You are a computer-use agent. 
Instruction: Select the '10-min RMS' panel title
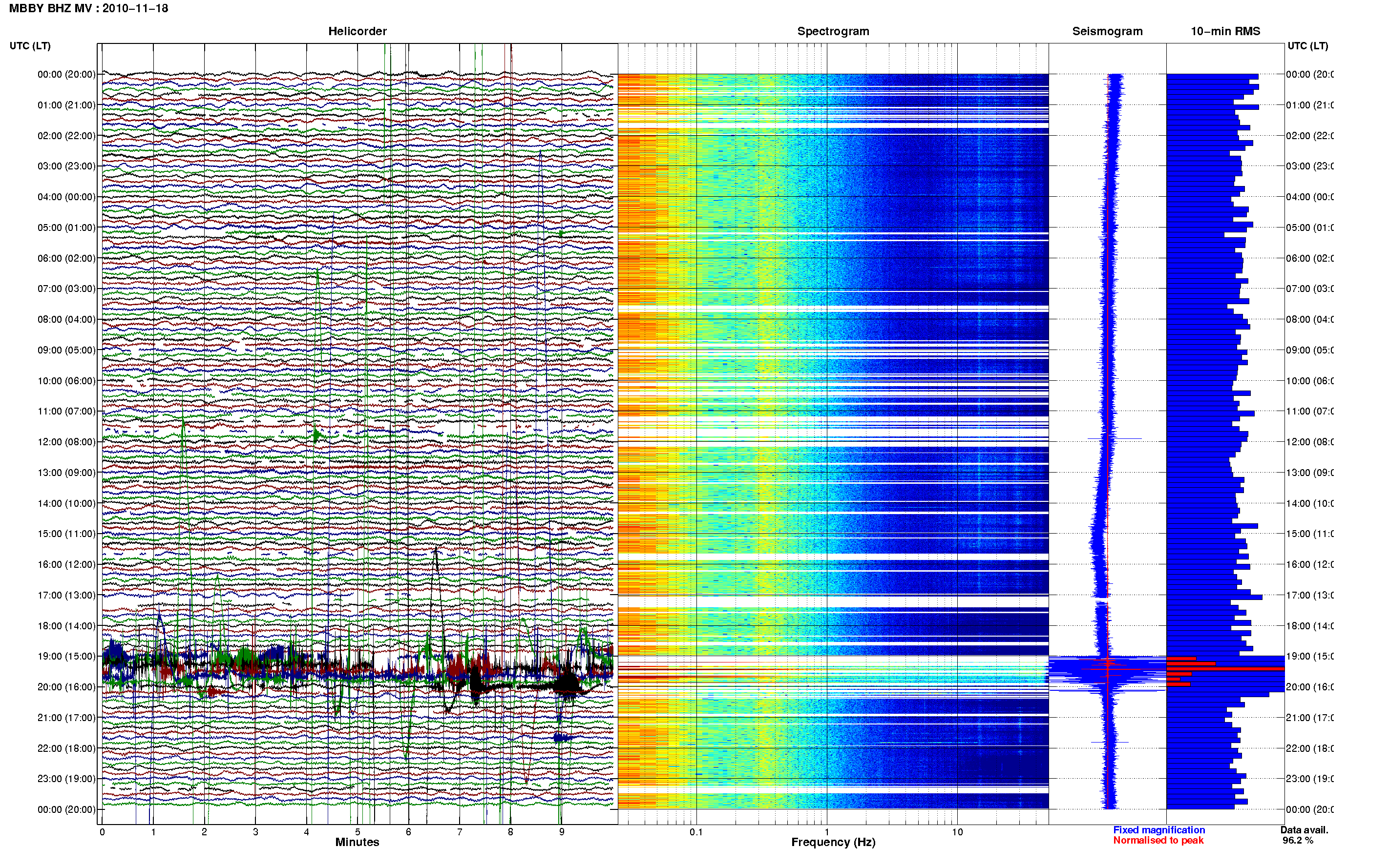click(x=1225, y=32)
